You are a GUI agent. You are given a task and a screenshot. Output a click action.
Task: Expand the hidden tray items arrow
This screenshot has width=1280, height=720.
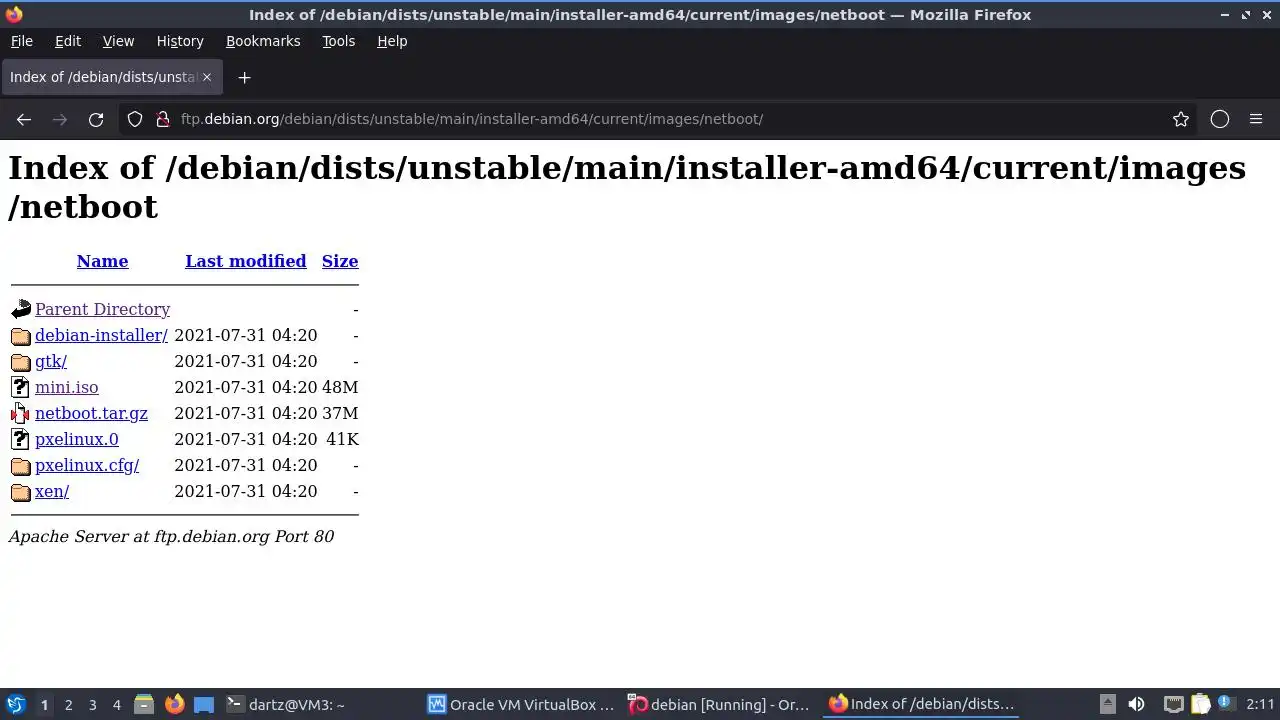point(1107,704)
